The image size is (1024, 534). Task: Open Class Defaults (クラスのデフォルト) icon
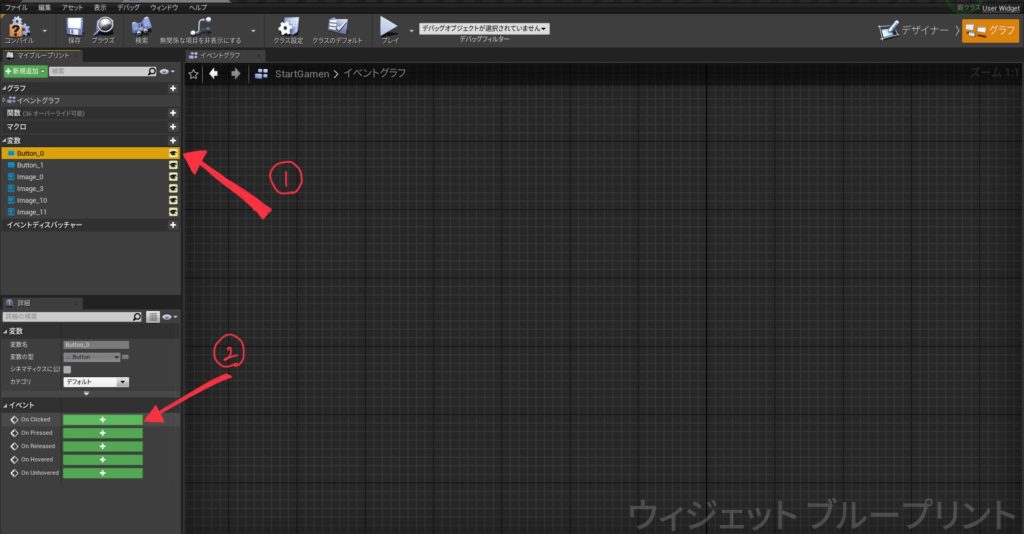[x=337, y=27]
